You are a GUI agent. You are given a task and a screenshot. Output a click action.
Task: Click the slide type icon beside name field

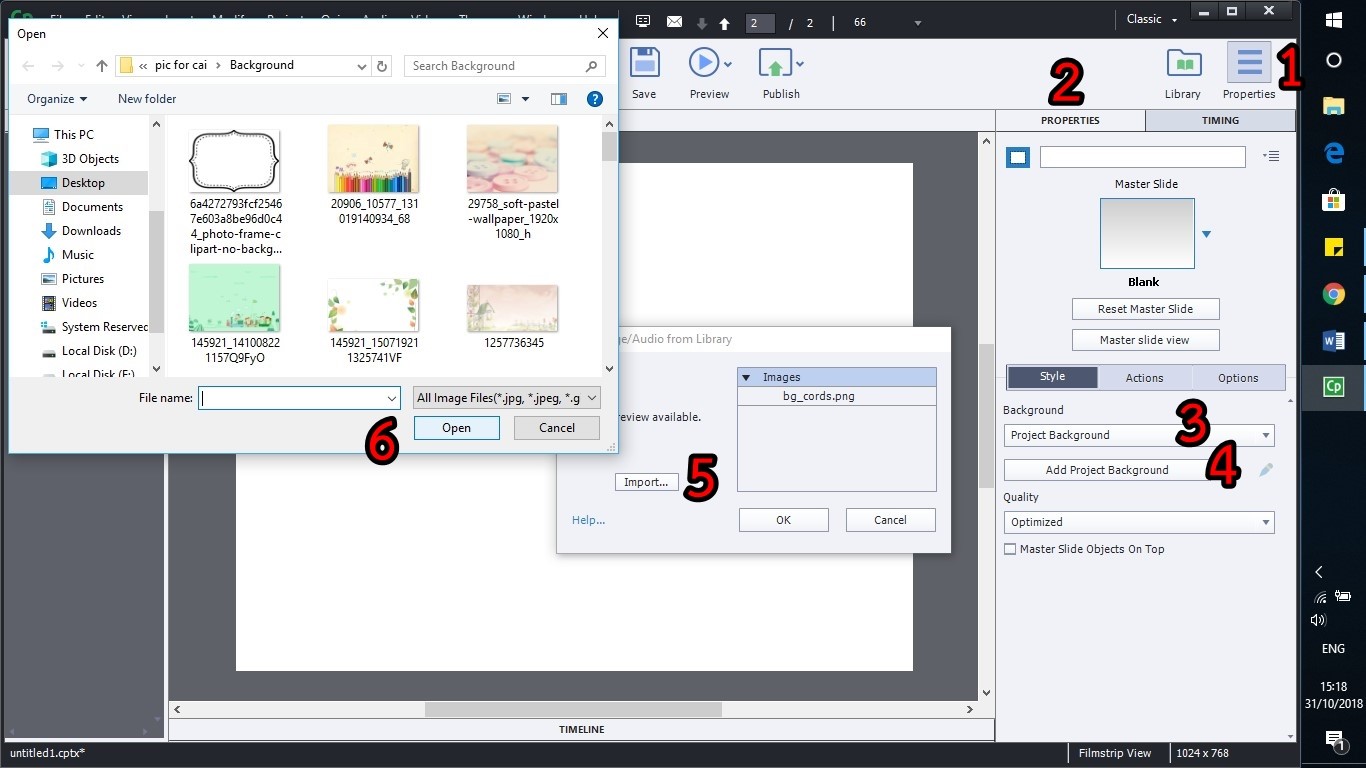[x=1018, y=157]
